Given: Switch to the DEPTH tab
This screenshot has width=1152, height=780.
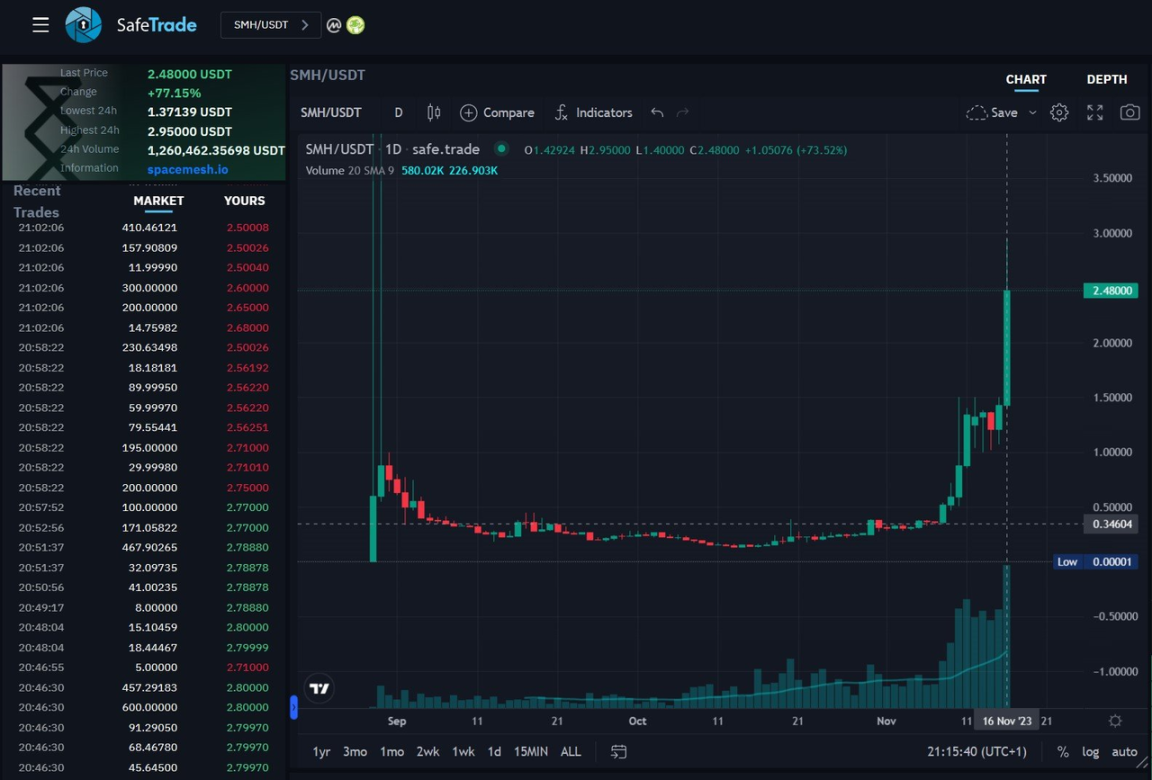Looking at the screenshot, I should (1106, 79).
